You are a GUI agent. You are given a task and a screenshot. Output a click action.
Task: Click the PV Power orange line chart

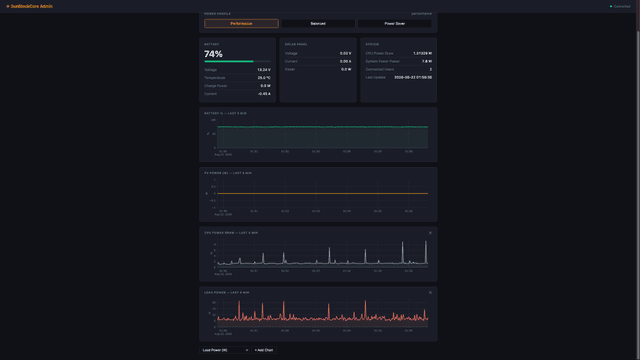[322, 193]
